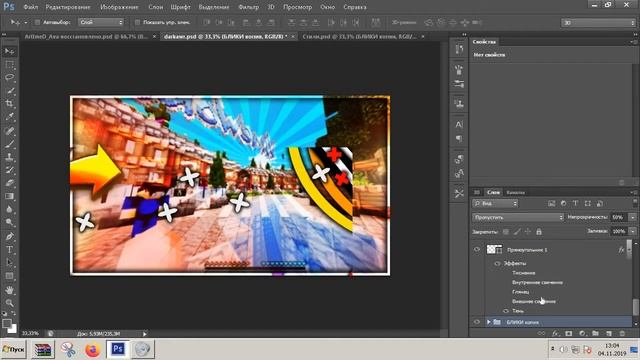Expand the БЛИКИ копия group

pyautogui.click(x=489, y=322)
